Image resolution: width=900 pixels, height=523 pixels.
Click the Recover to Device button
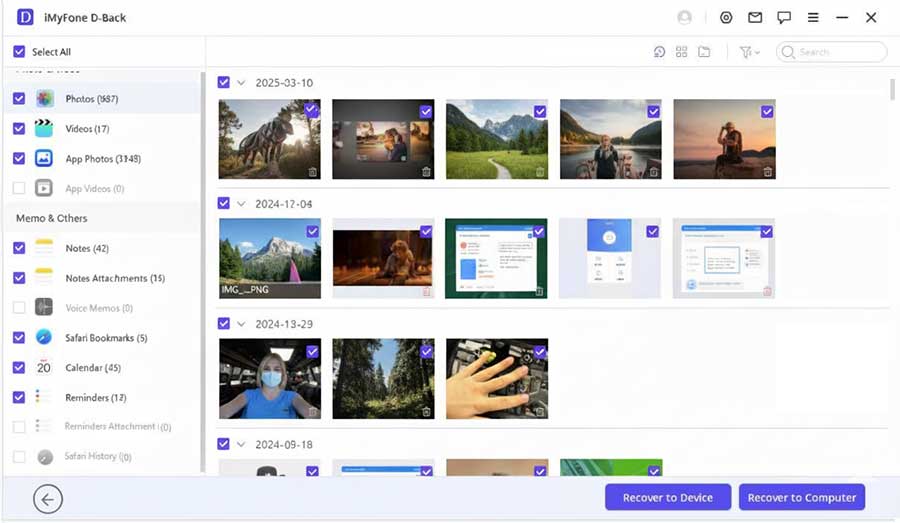click(667, 498)
